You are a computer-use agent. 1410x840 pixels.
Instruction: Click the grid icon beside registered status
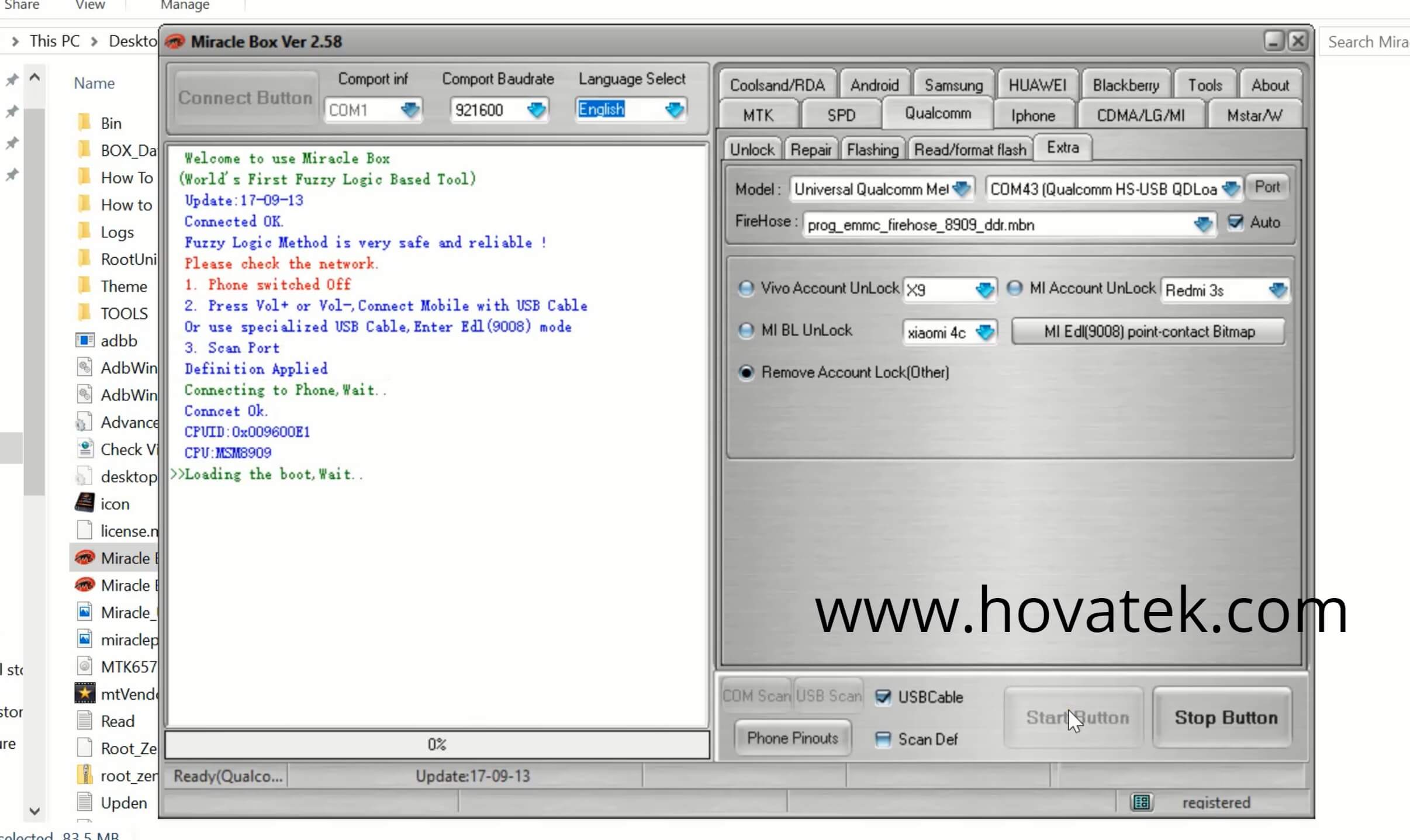click(x=1141, y=802)
